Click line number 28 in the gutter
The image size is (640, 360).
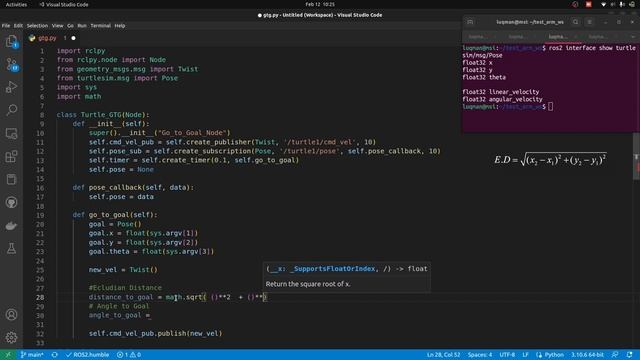point(40,298)
